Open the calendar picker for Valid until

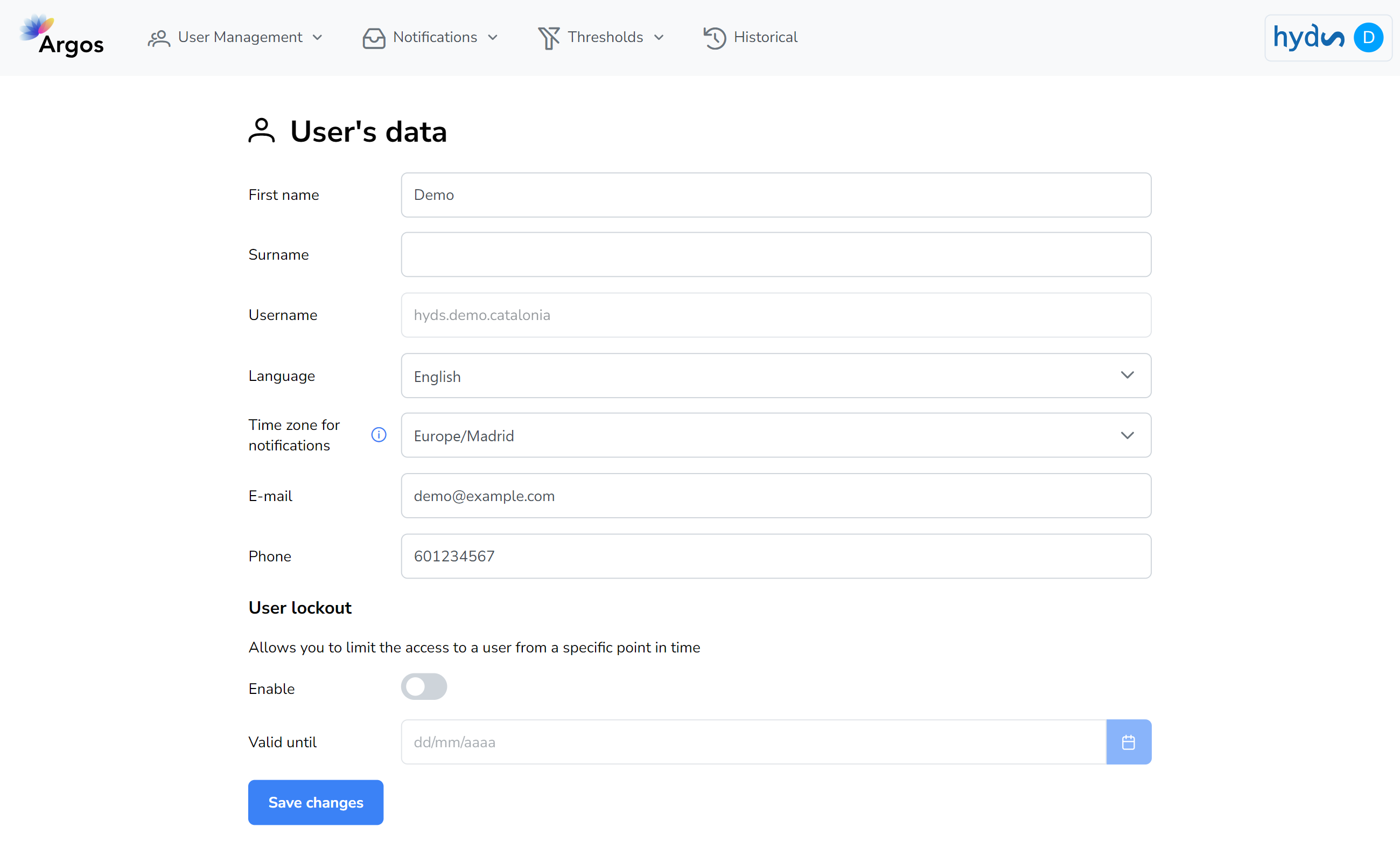(x=1130, y=742)
